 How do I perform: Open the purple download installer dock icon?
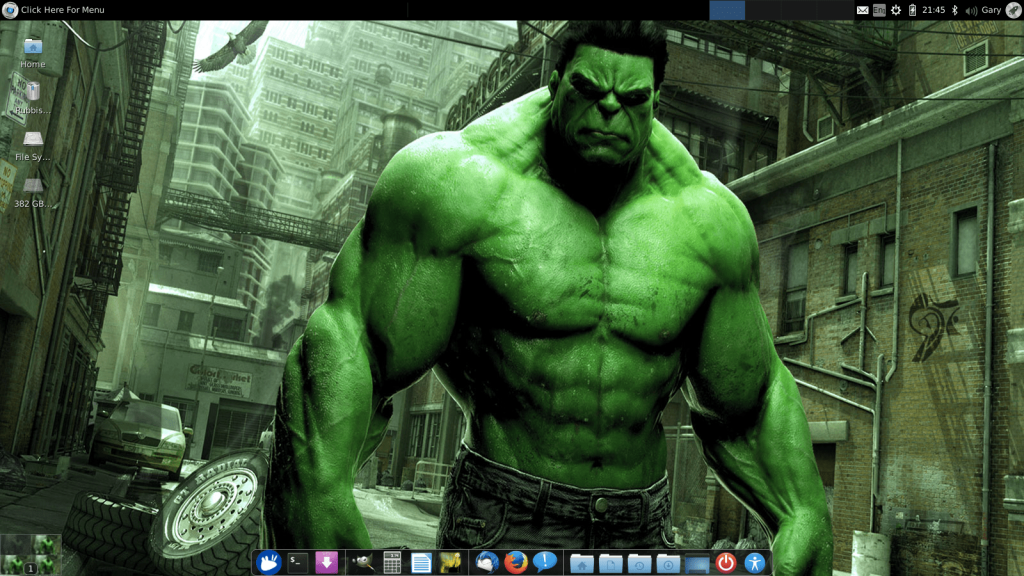[x=327, y=562]
